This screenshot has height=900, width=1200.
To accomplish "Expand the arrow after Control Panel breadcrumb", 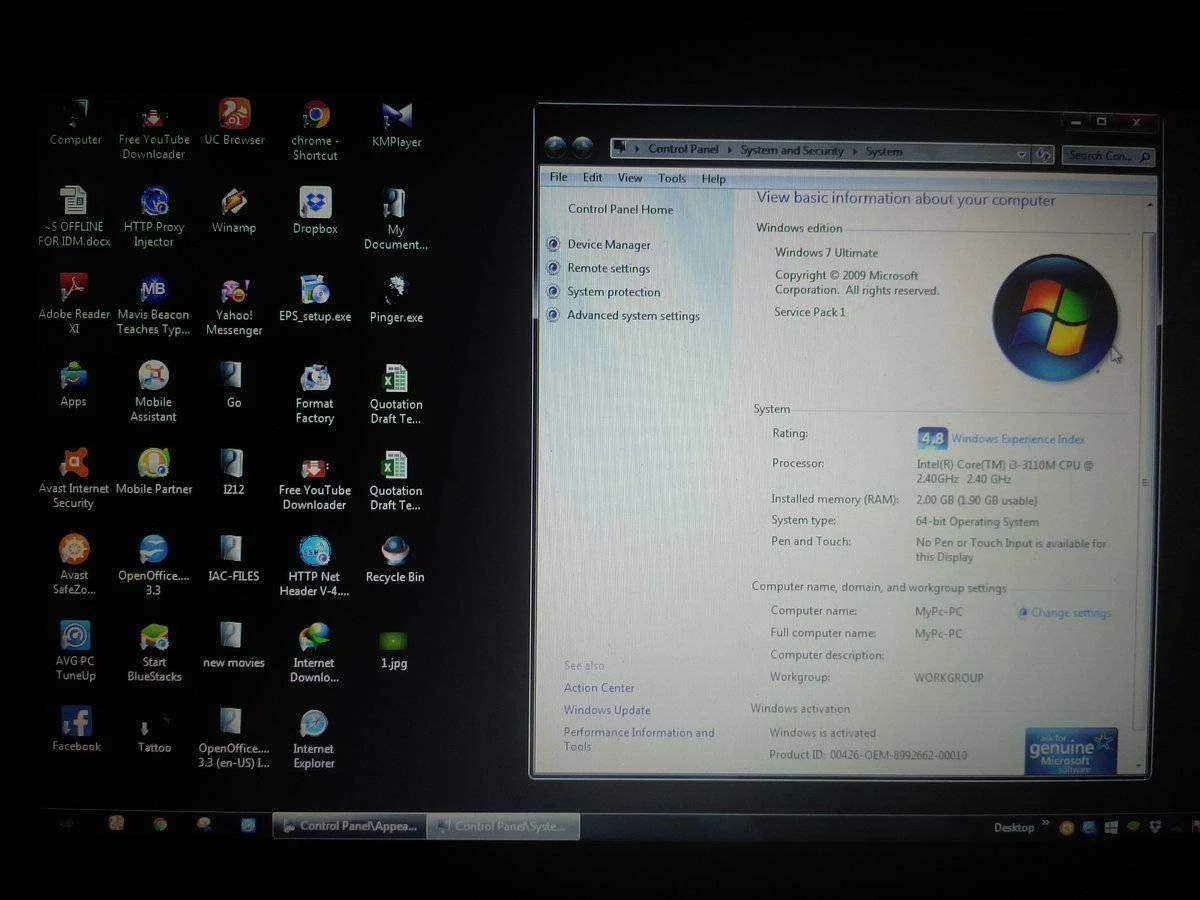I will pyautogui.click(x=730, y=150).
